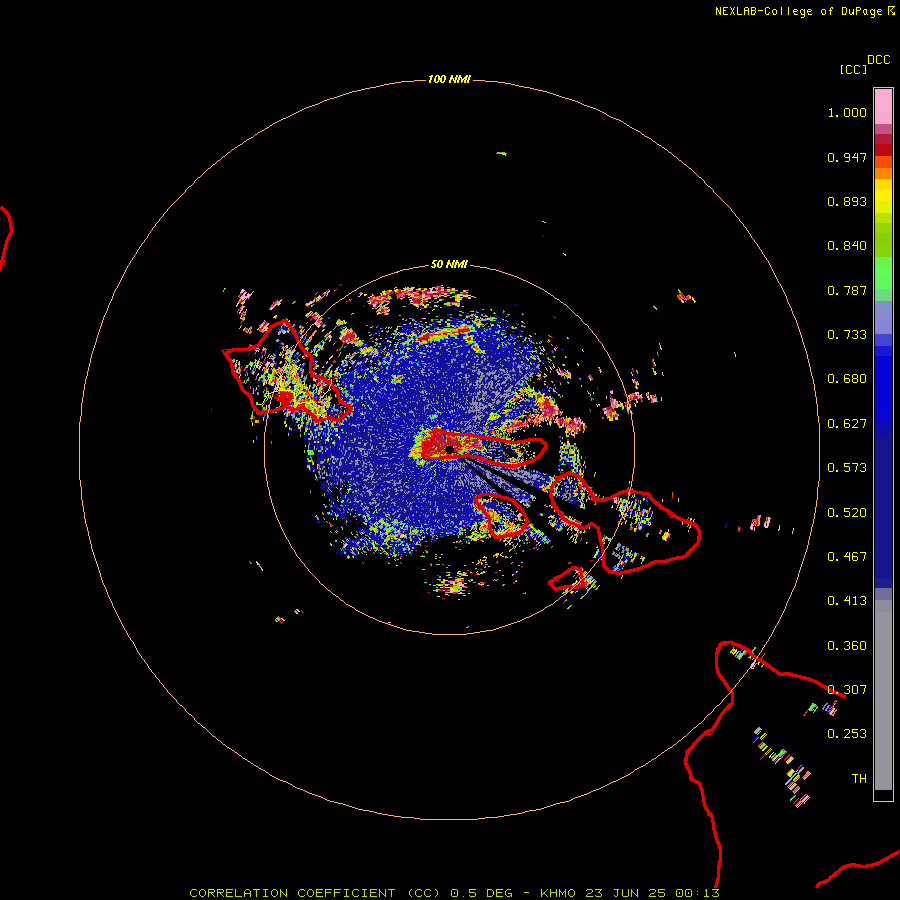Click the pink top segment of color scale

(x=883, y=107)
